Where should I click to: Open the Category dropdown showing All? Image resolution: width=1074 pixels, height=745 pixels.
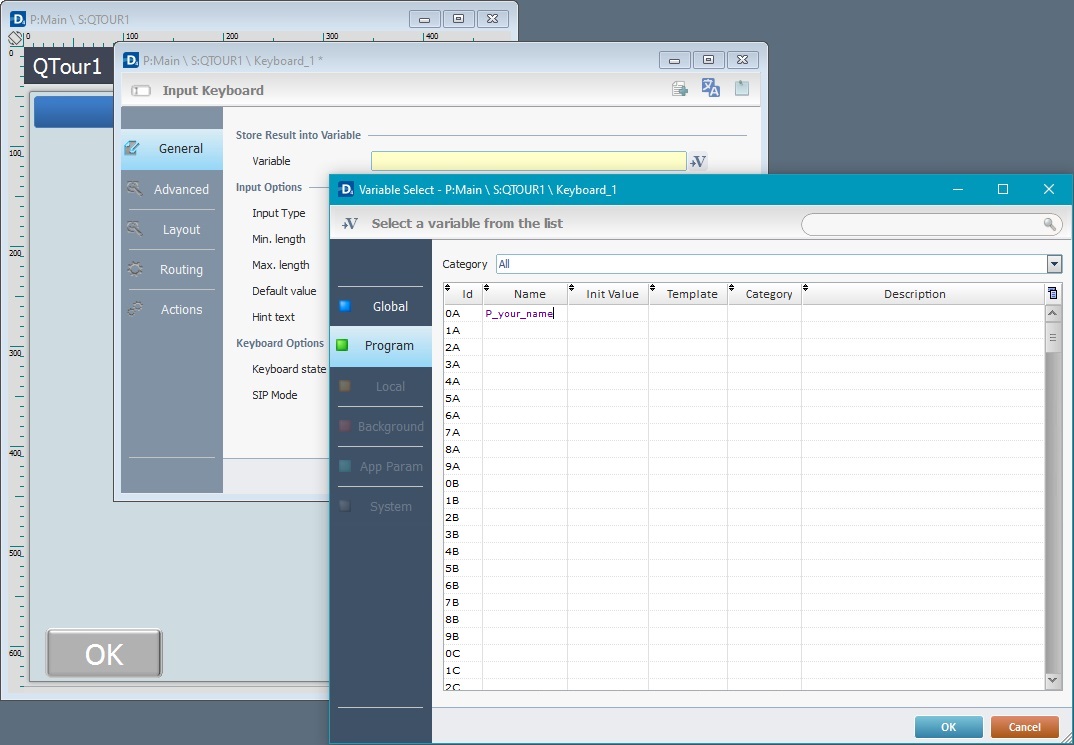coord(1054,264)
